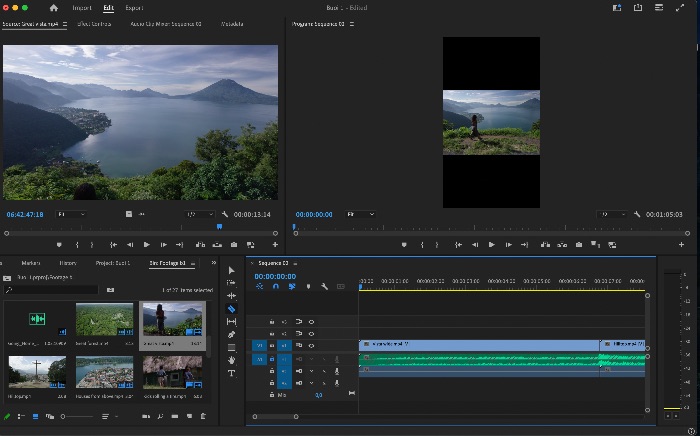Click Insert in the Source monitor
This screenshot has height=436, width=700.
[x=200, y=245]
